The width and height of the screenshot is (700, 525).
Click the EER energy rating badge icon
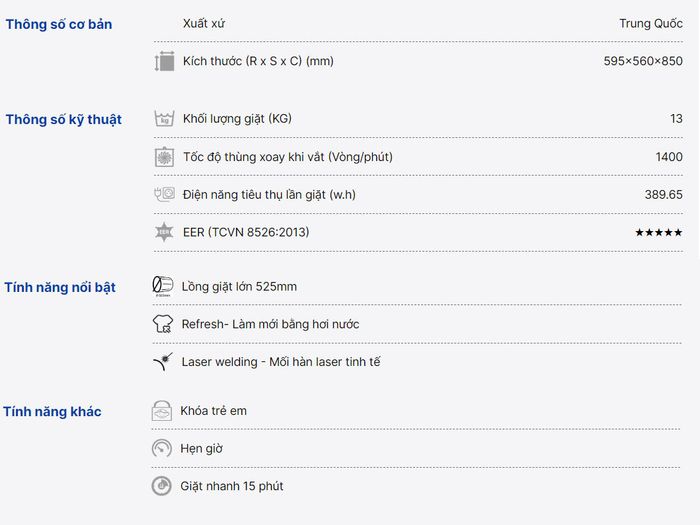click(x=164, y=232)
